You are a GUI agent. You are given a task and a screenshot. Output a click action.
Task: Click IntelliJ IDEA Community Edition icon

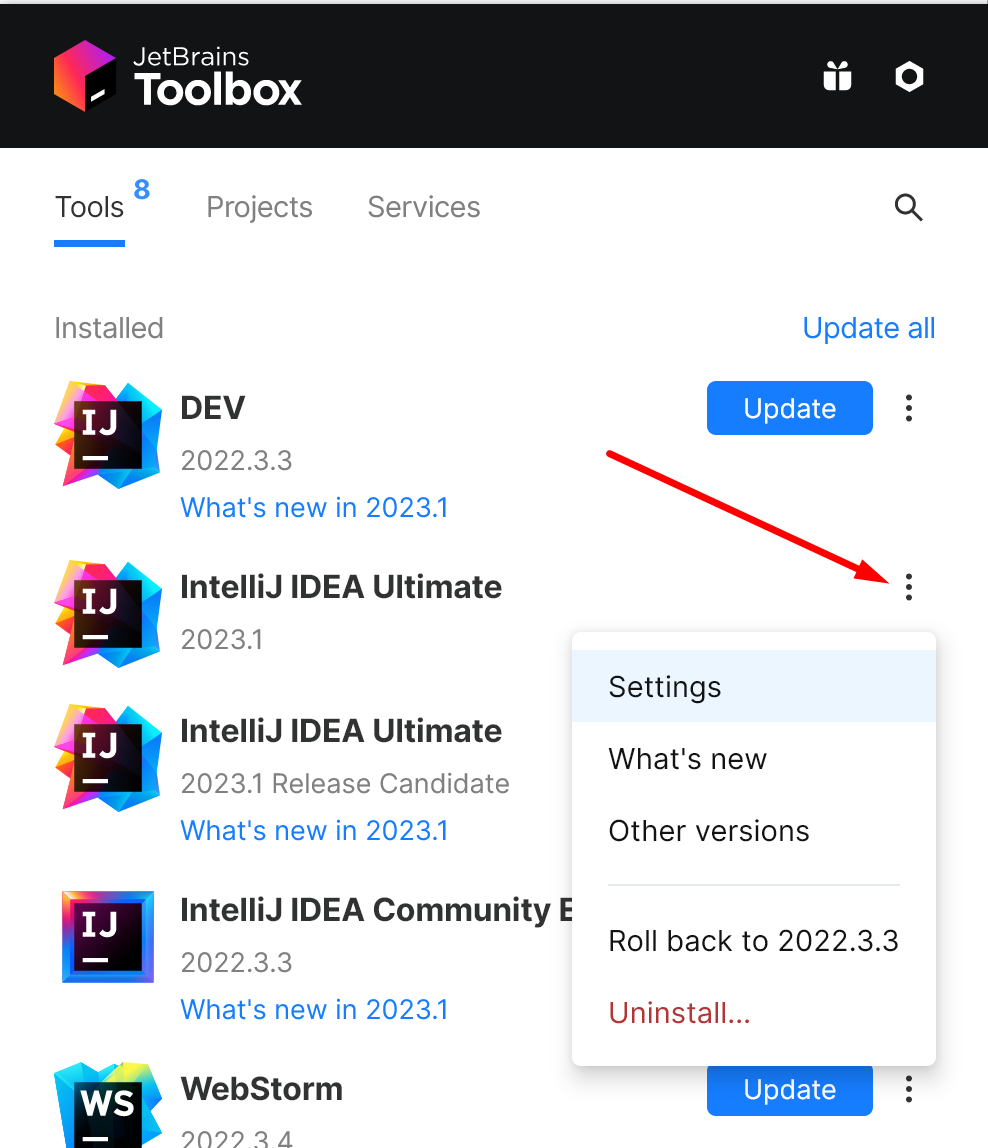point(108,936)
